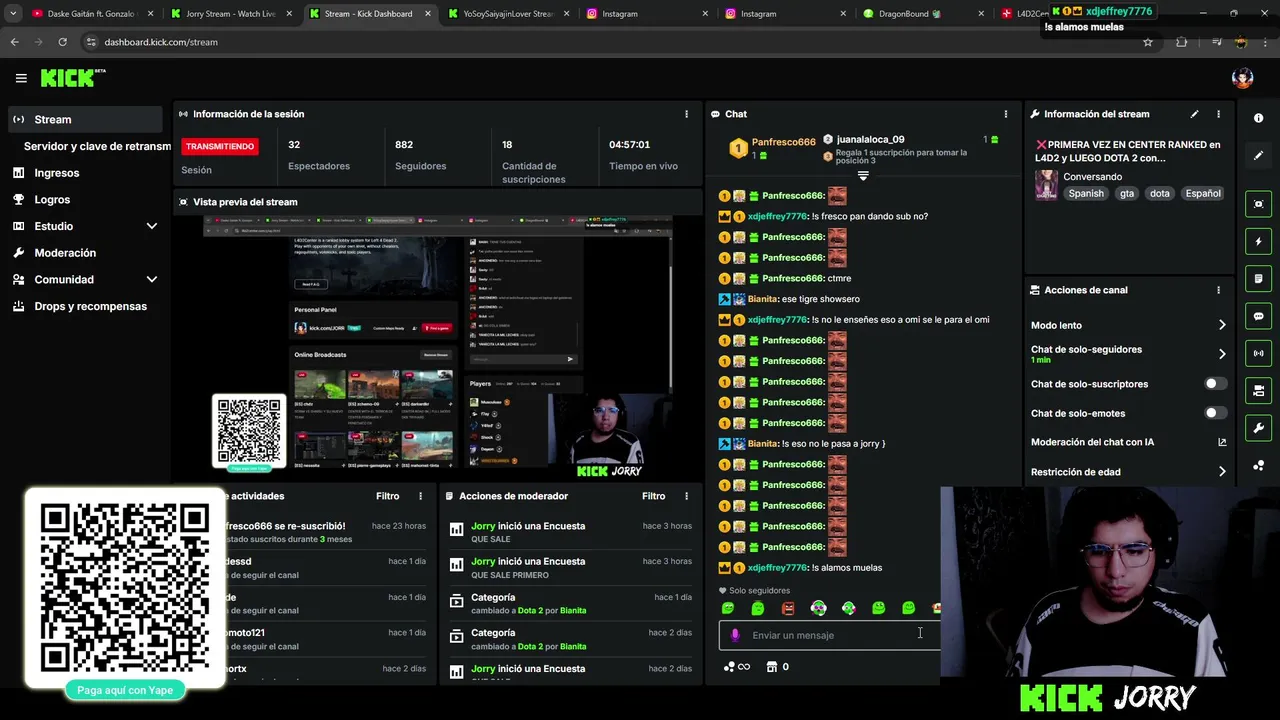Click the gta tag chip
Screen dimensions: 1280x720
pos(1127,193)
